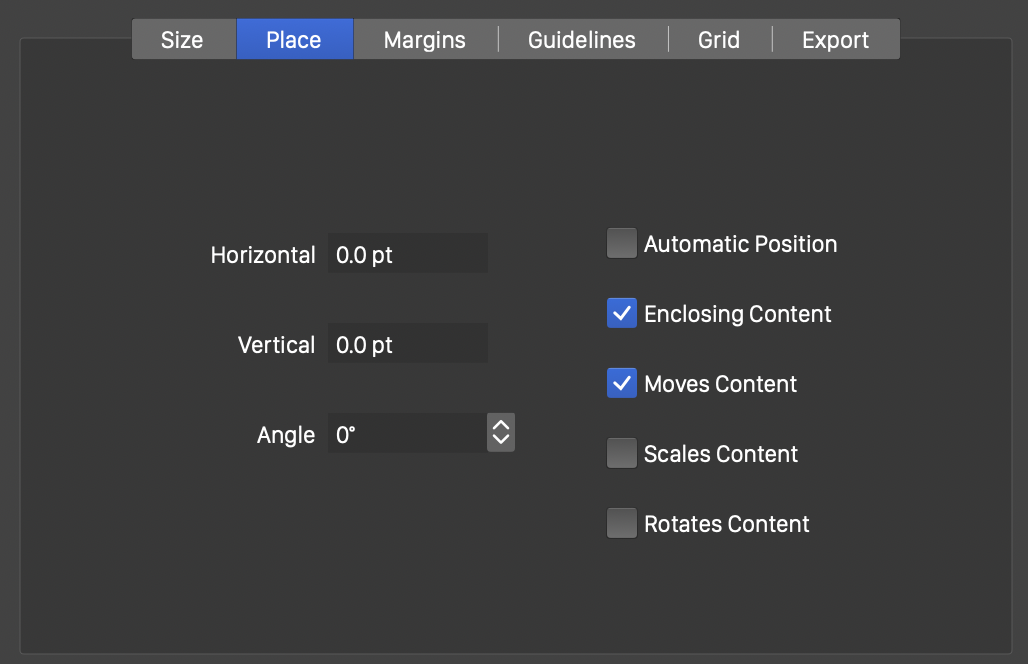1028x664 pixels.
Task: Click the Horizontal field label
Action: point(263,255)
